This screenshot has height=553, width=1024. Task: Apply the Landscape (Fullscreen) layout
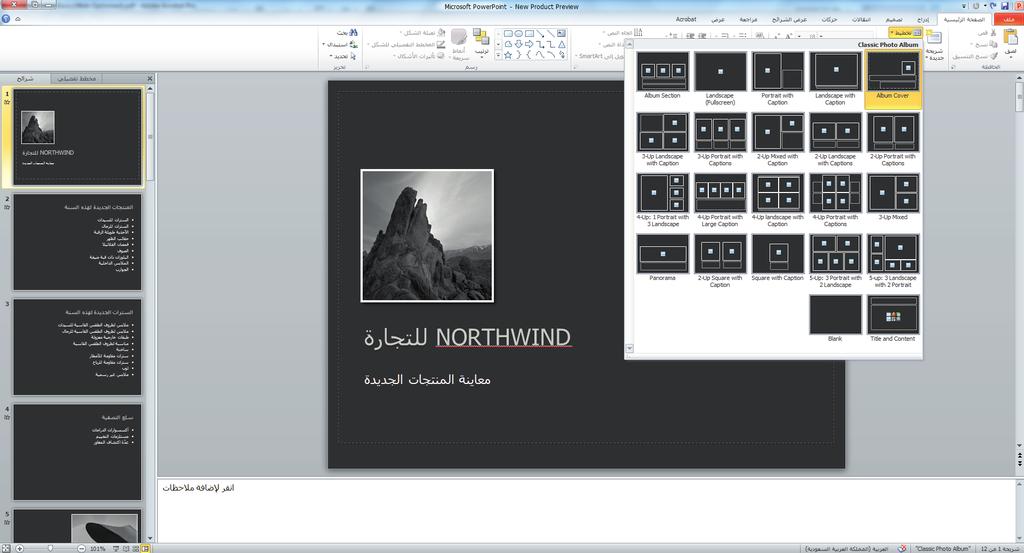[720, 78]
